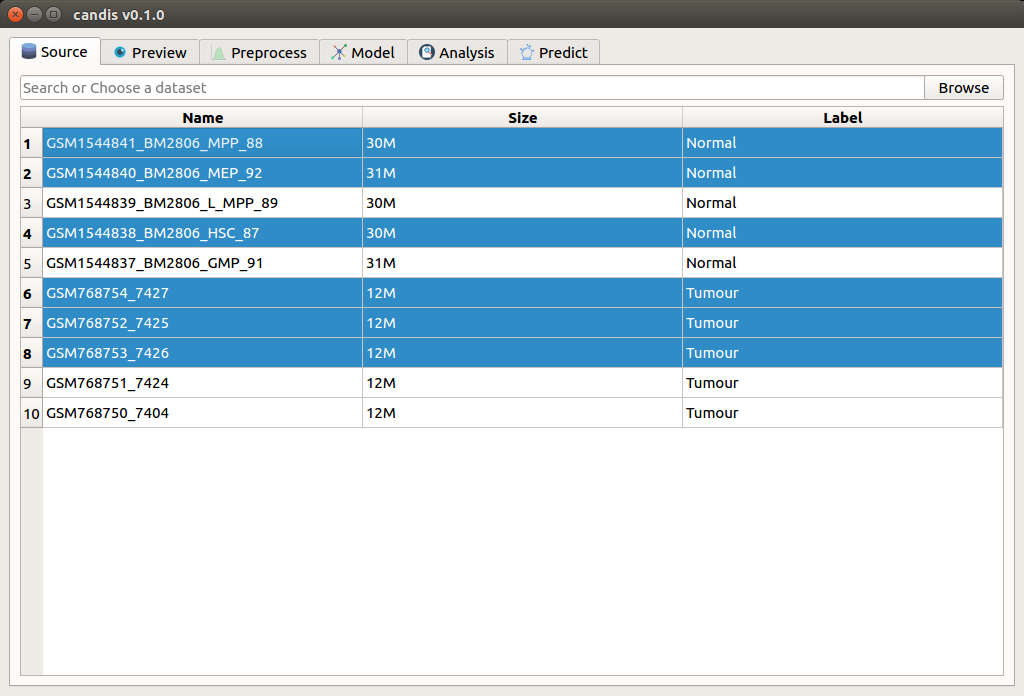Image resolution: width=1024 pixels, height=696 pixels.
Task: Sort by the Label column header
Action: 842,118
